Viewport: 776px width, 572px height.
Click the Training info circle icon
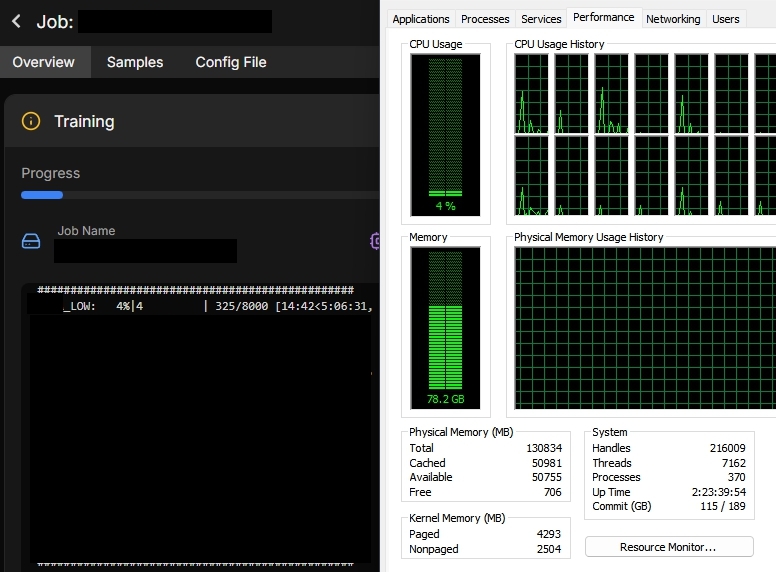(31, 121)
